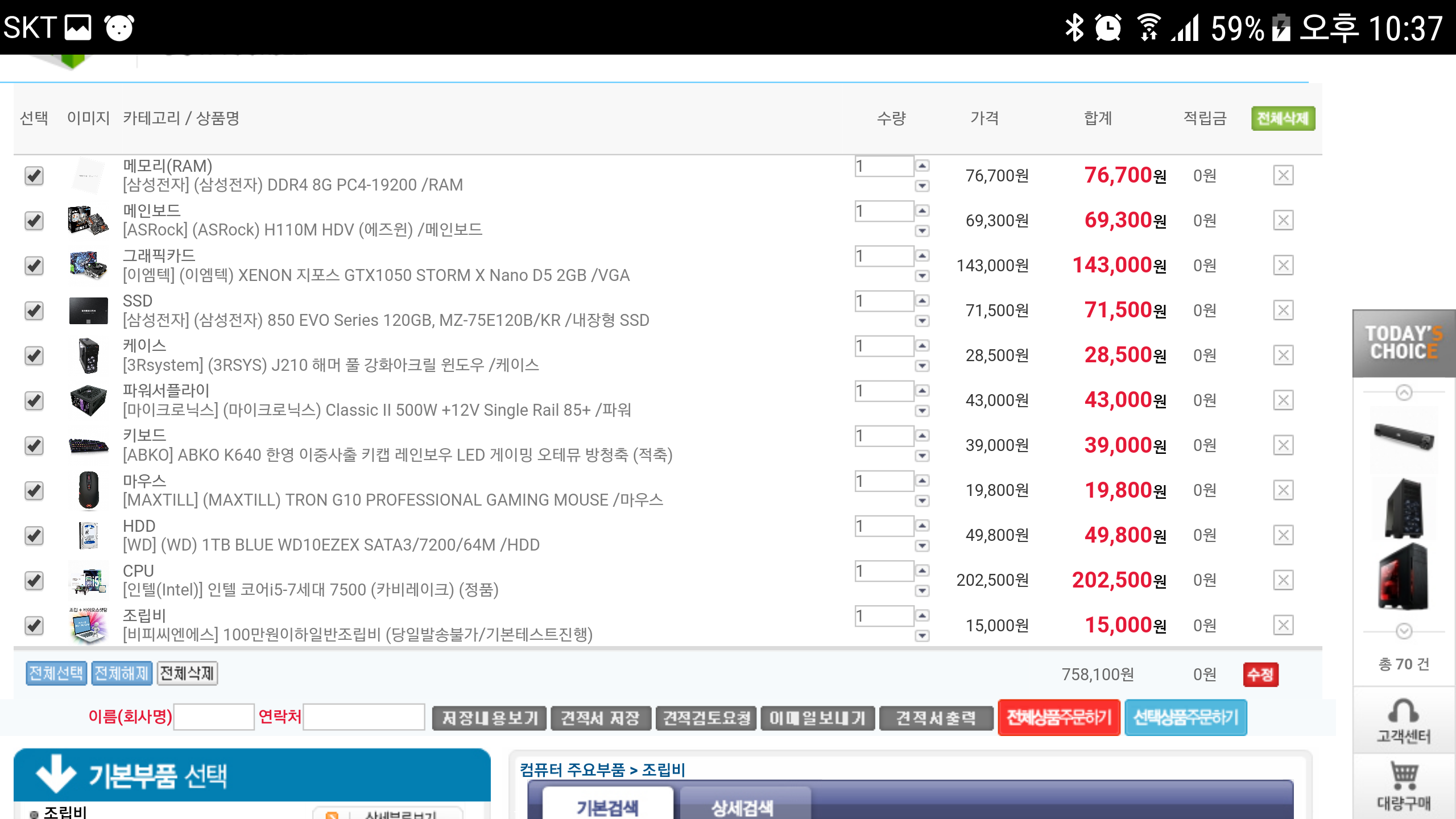Open the CPU product image
This screenshot has height=819, width=1456.
coord(88,580)
